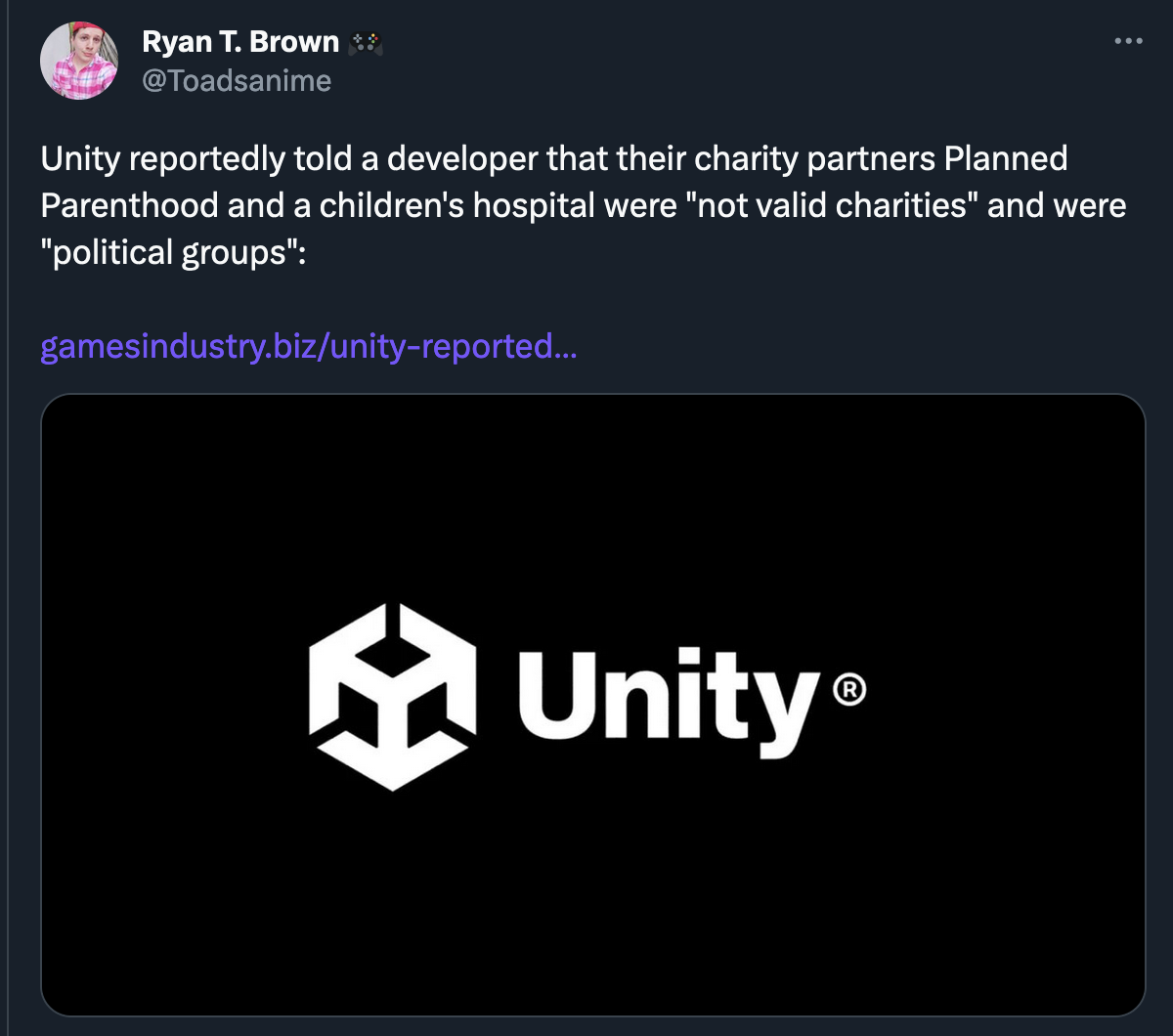This screenshot has width=1173, height=1036.
Task: Open the gamesindustry.biz article link
Action: 308,347
